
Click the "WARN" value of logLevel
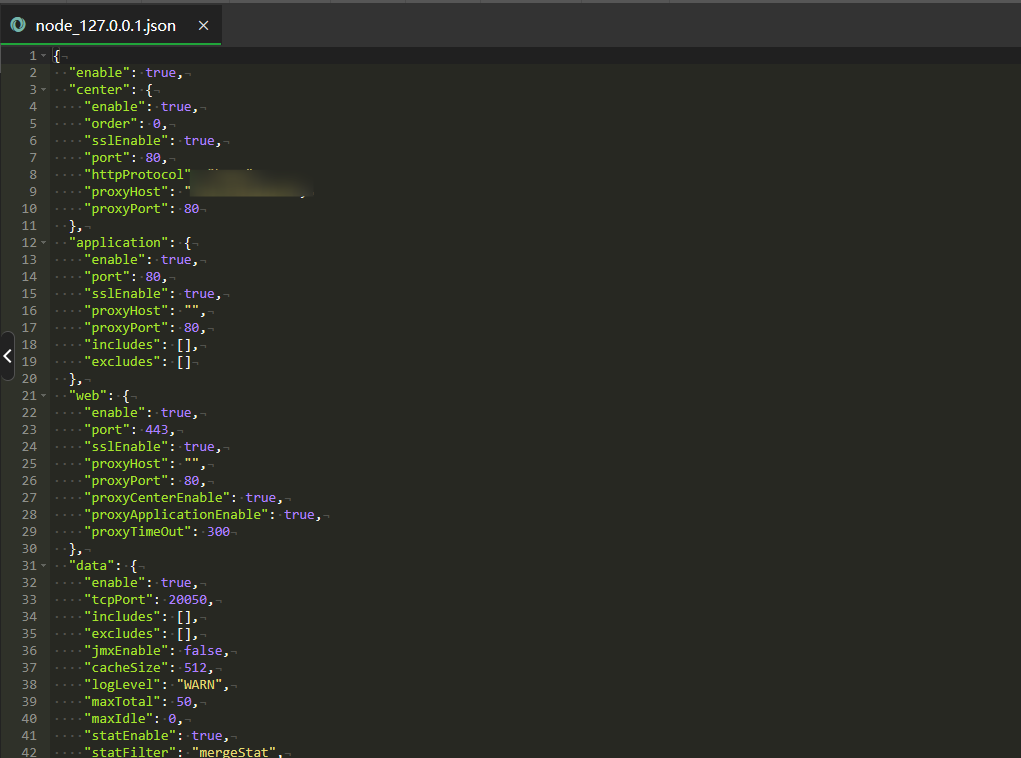point(202,685)
